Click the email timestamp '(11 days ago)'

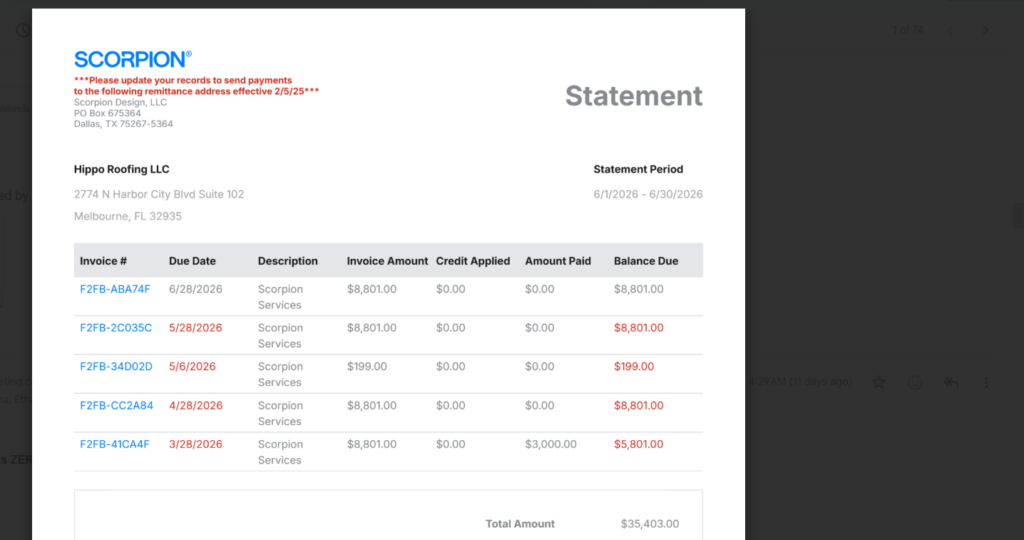[820, 381]
